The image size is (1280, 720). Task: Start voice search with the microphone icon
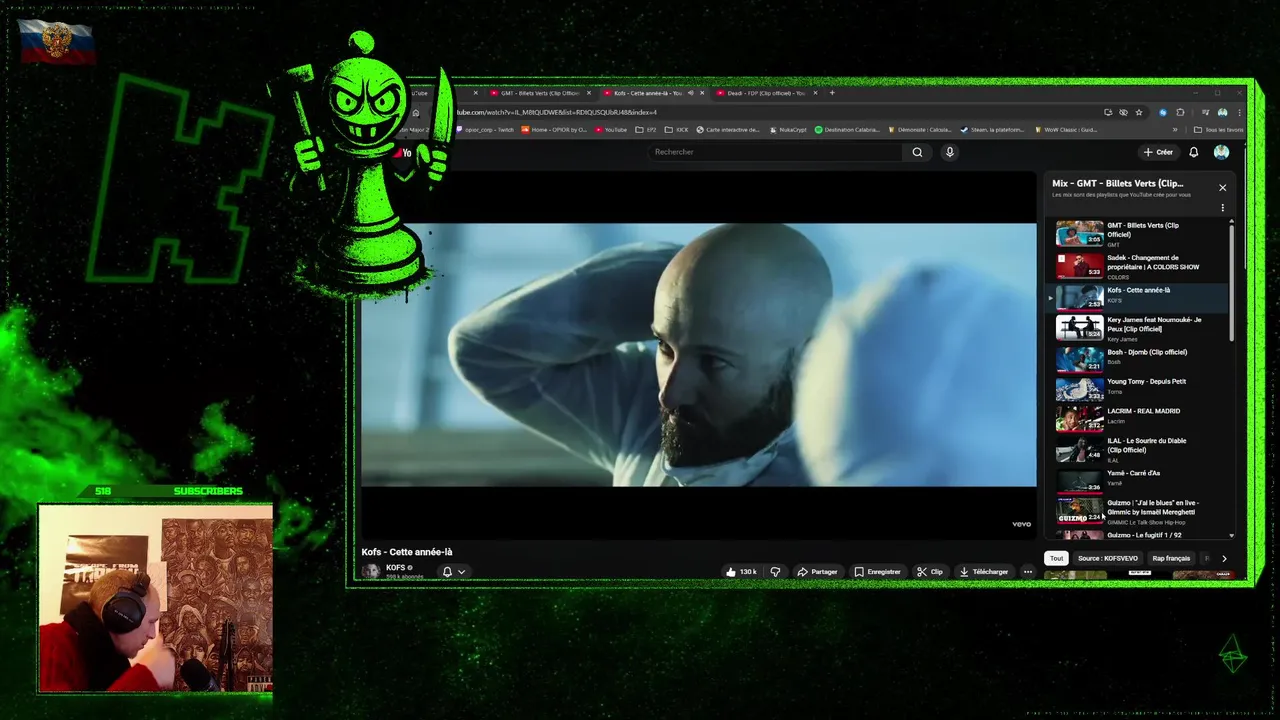pyautogui.click(x=950, y=152)
